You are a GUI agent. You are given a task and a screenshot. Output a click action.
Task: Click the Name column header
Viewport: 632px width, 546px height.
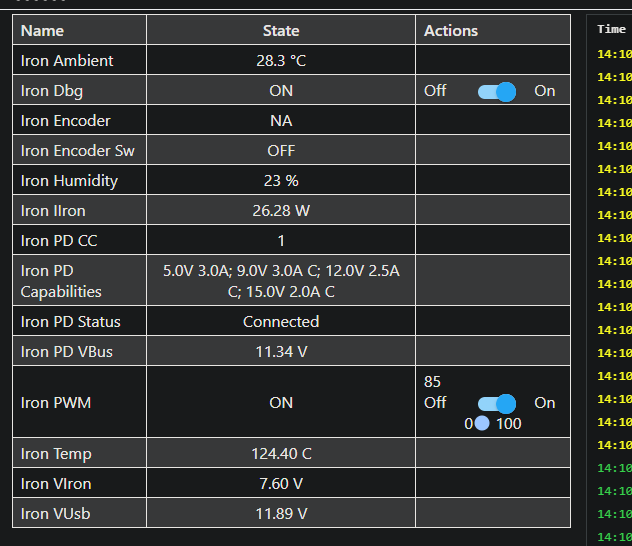[42, 31]
